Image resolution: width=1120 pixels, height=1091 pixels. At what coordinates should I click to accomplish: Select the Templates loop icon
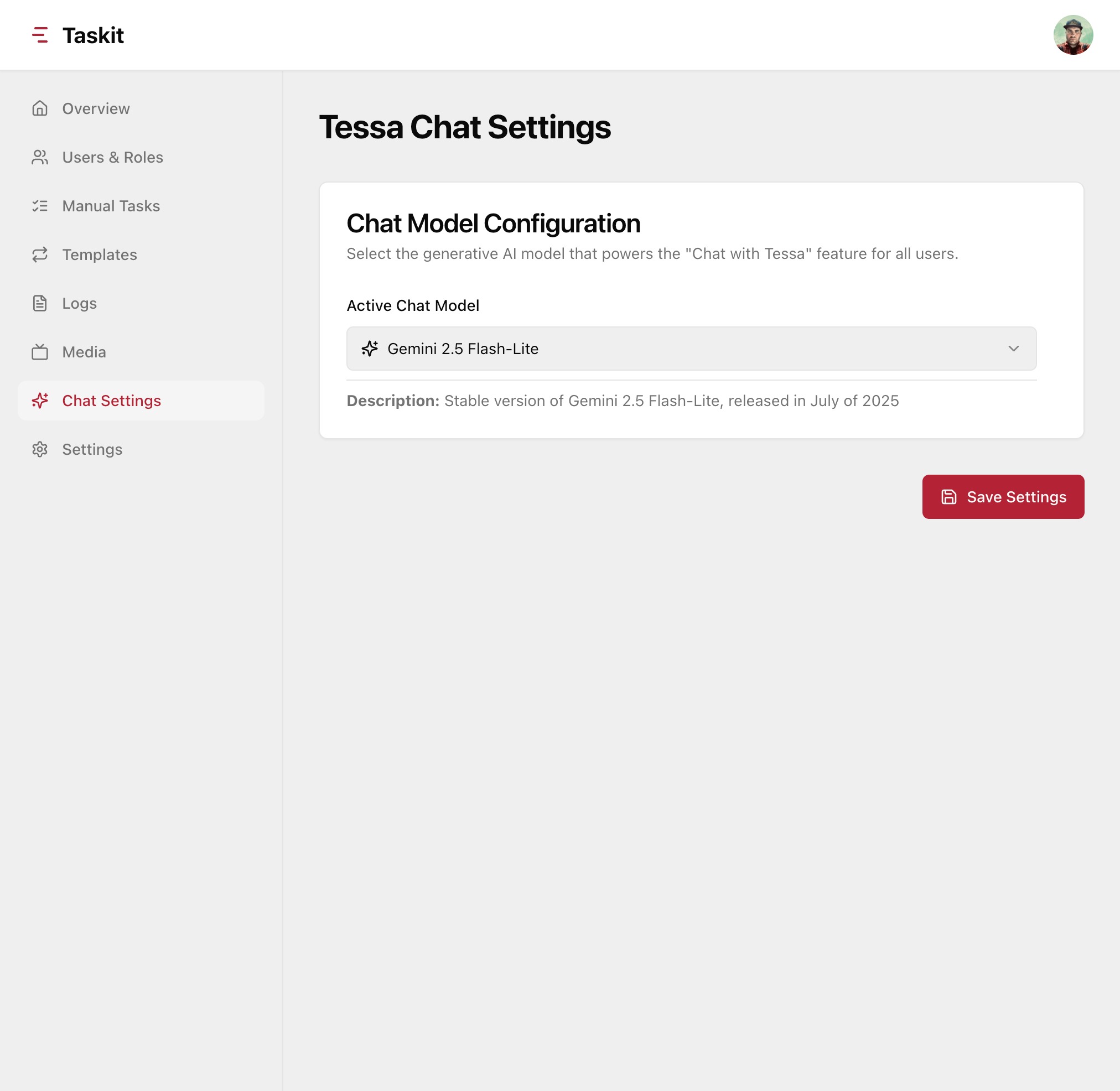(40, 254)
